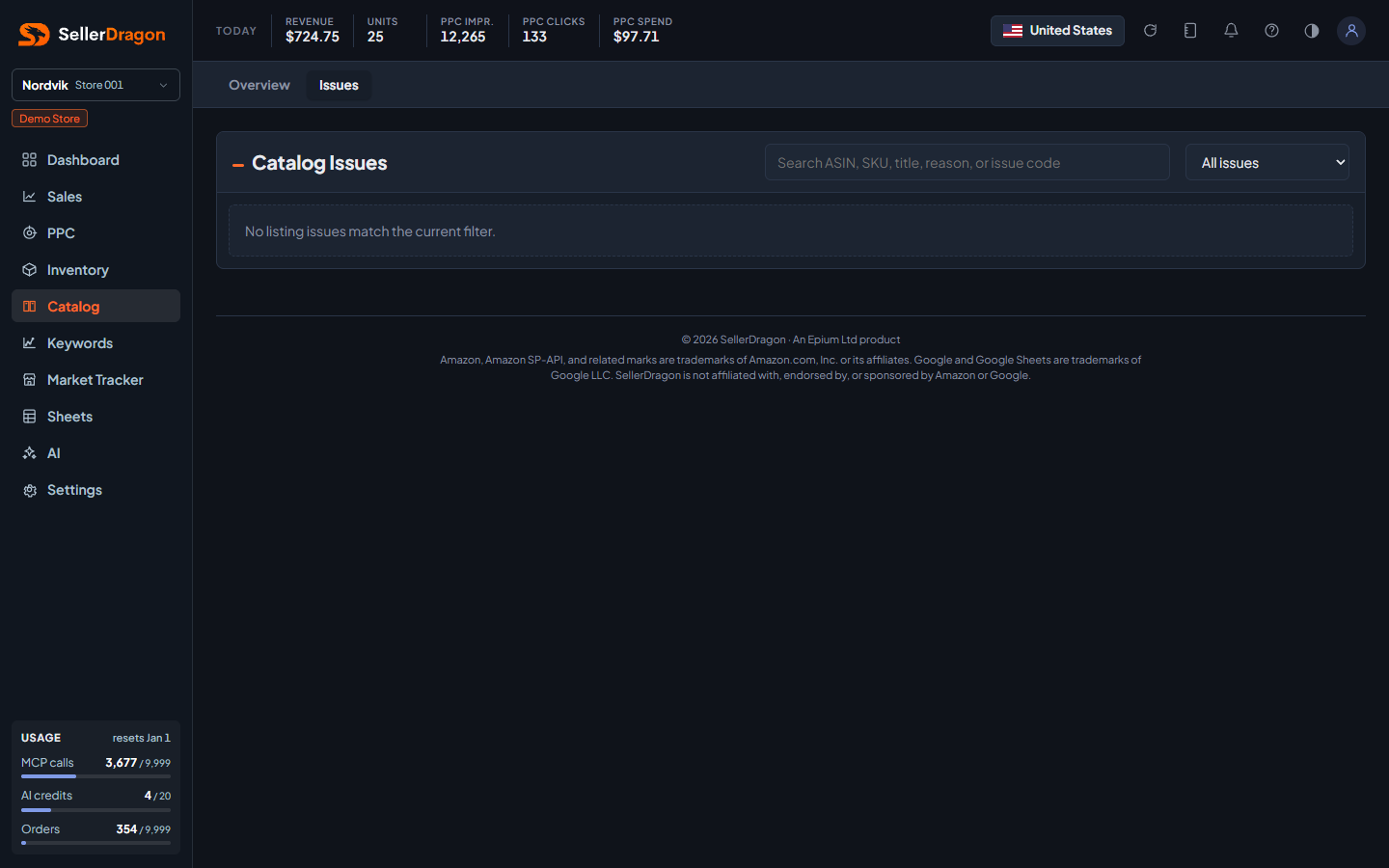
Task: Click the PPC Impr. 12,265 value
Action: tap(463, 37)
